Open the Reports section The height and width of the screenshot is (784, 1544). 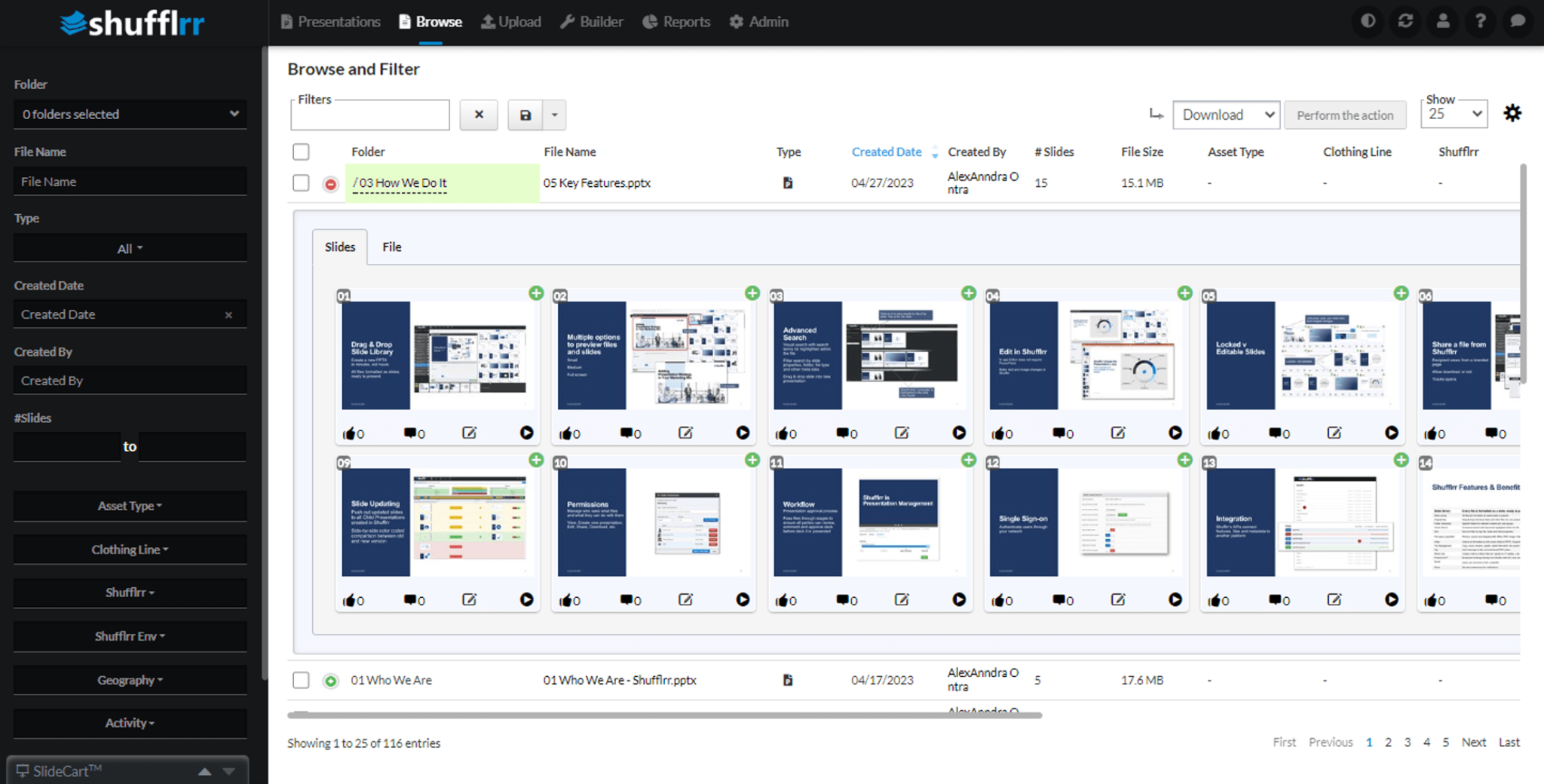coord(675,22)
